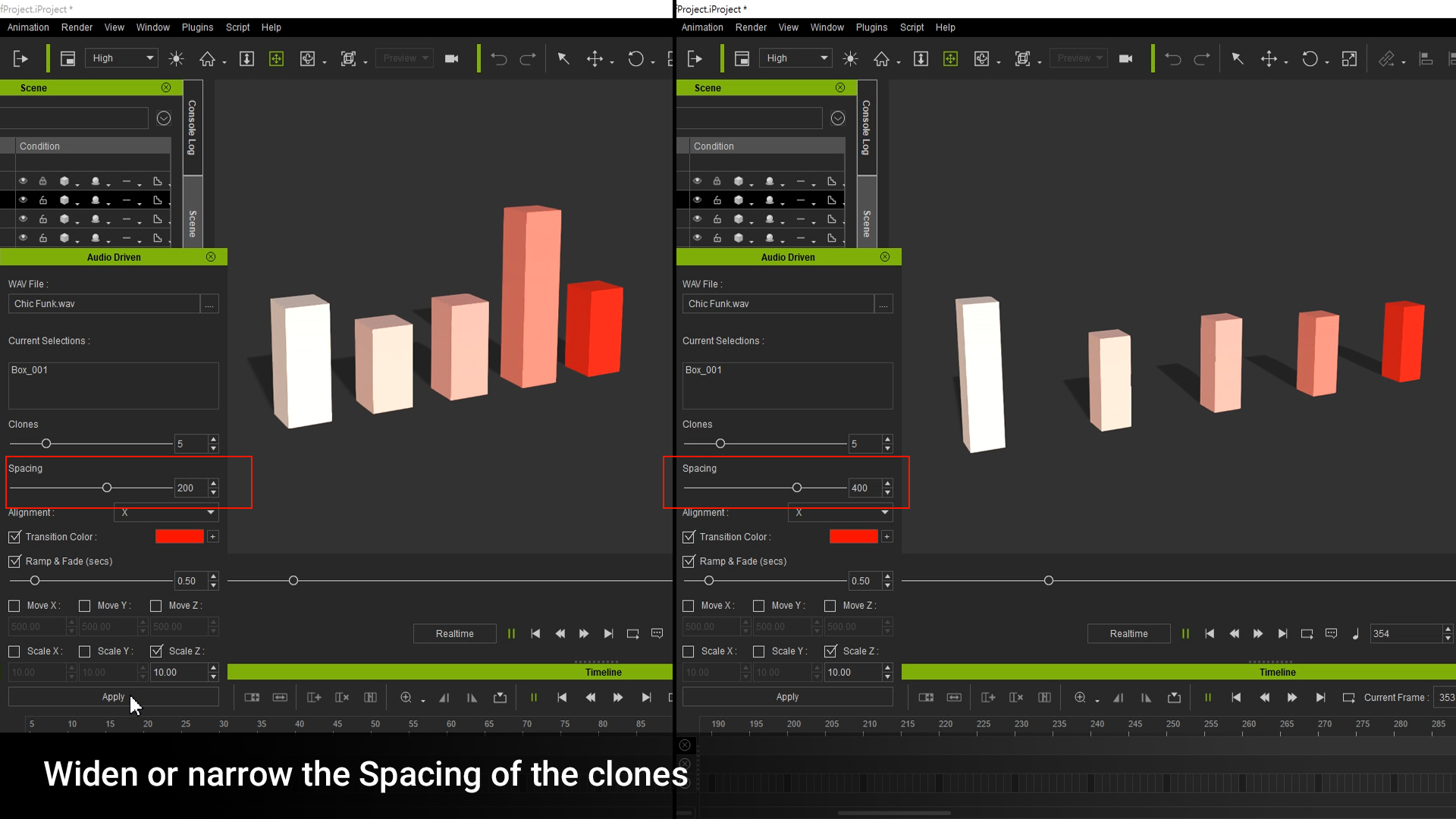Open Alignment X dropdown in left panel

tap(166, 513)
